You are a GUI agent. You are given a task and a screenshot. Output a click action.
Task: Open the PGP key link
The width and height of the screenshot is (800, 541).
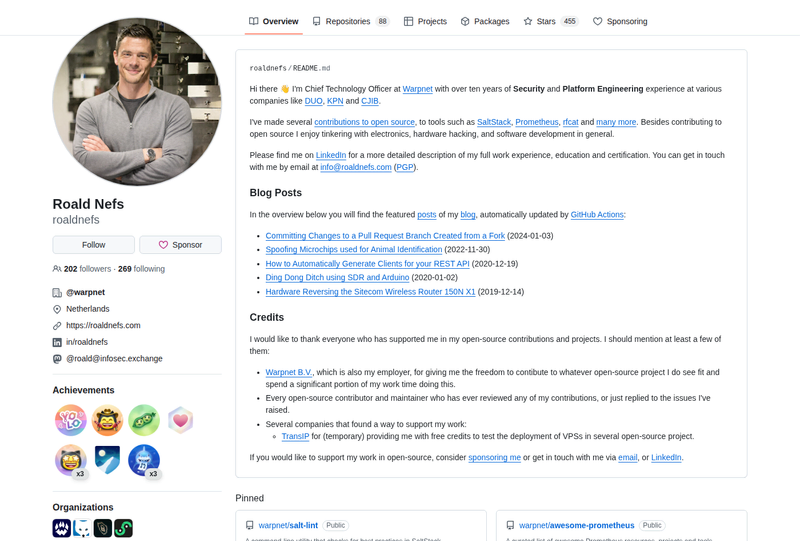pyautogui.click(x=405, y=167)
